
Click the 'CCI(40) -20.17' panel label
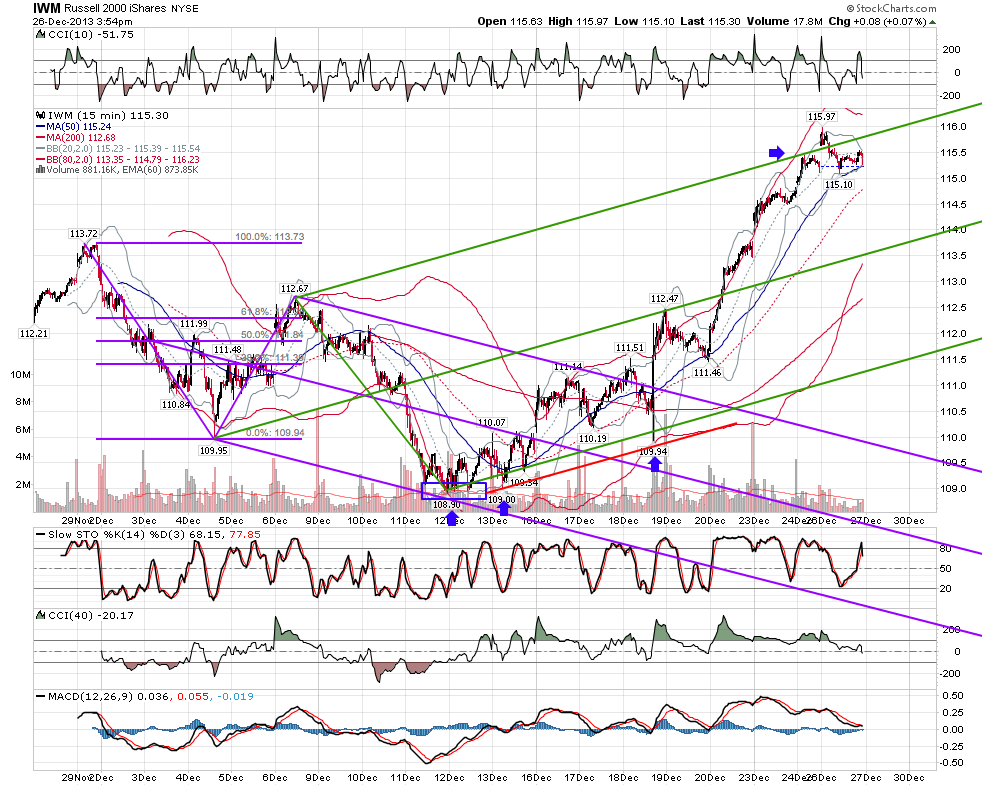pos(91,616)
